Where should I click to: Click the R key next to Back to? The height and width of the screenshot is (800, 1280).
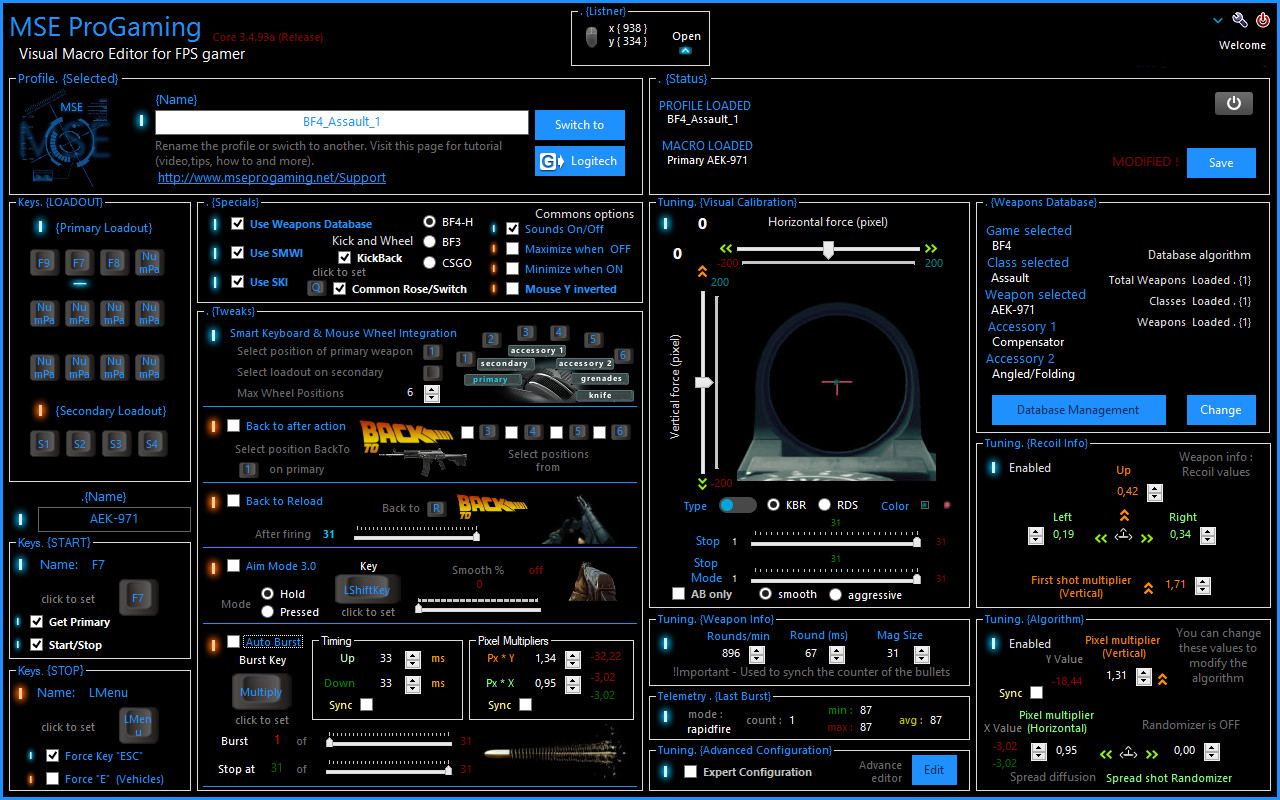tap(436, 508)
